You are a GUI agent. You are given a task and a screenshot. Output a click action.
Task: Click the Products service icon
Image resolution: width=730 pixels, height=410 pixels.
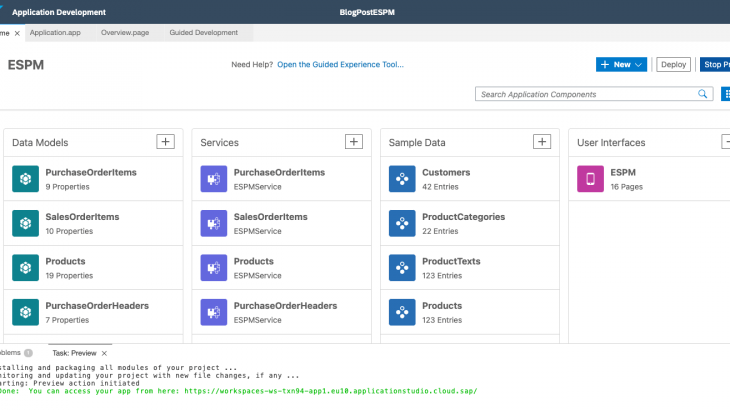coord(214,268)
